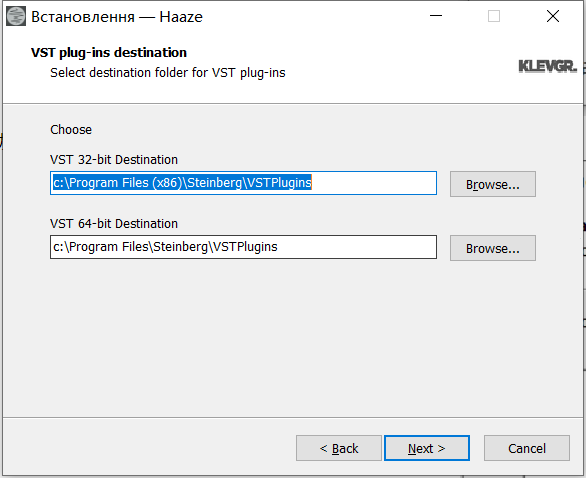Cancel the Haaze installation

(527, 448)
